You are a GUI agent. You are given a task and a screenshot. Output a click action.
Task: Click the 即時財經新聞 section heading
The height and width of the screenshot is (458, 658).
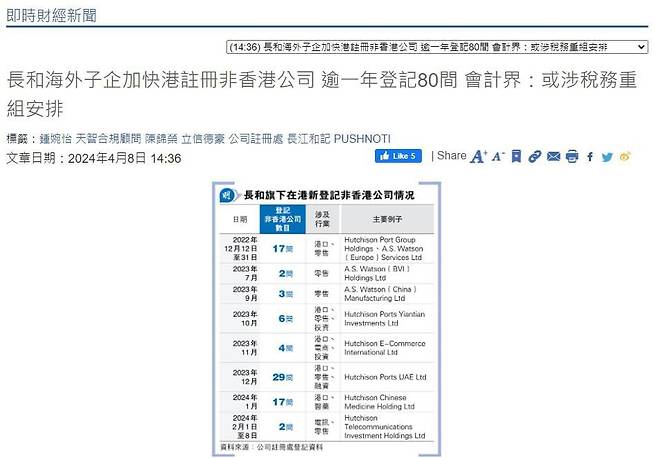(x=52, y=16)
